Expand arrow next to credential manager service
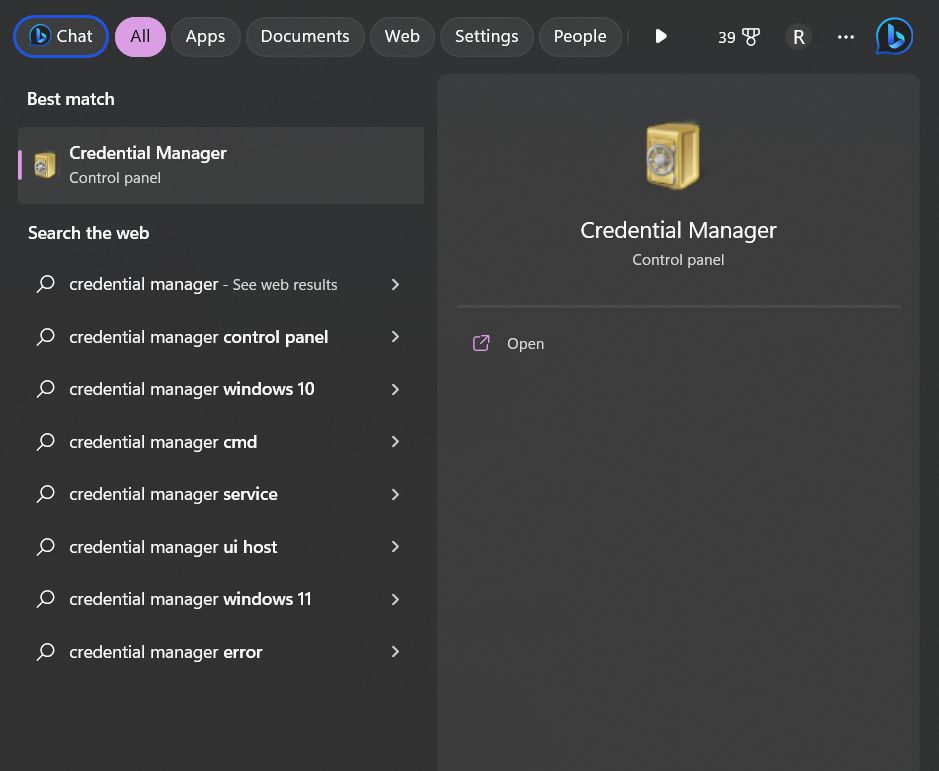 (x=395, y=494)
